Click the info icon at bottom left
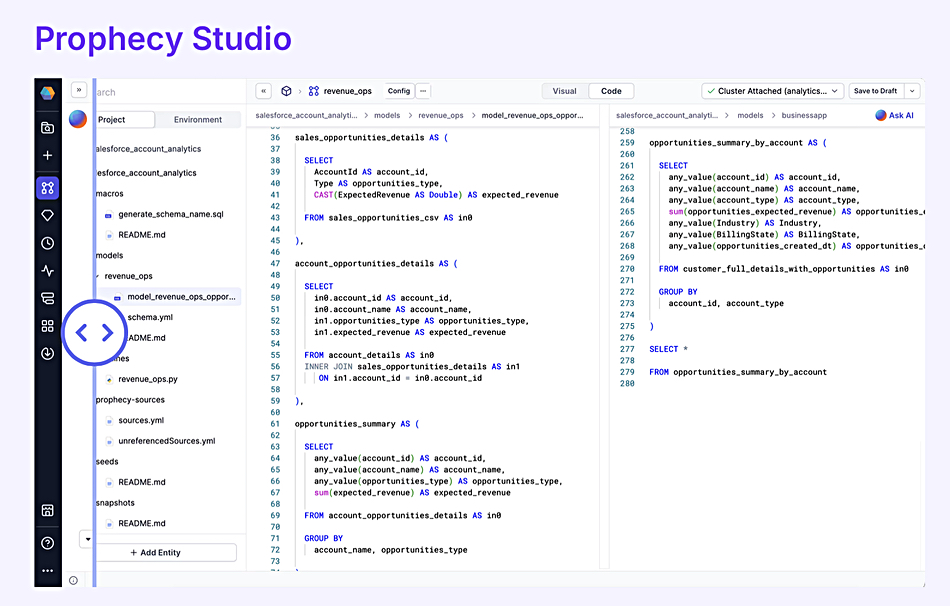The width and height of the screenshot is (950, 606). (73, 580)
